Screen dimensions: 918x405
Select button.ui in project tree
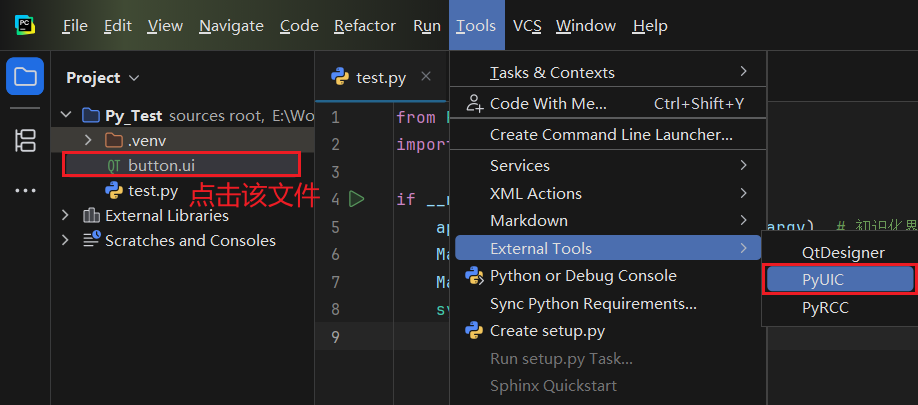[182, 166]
